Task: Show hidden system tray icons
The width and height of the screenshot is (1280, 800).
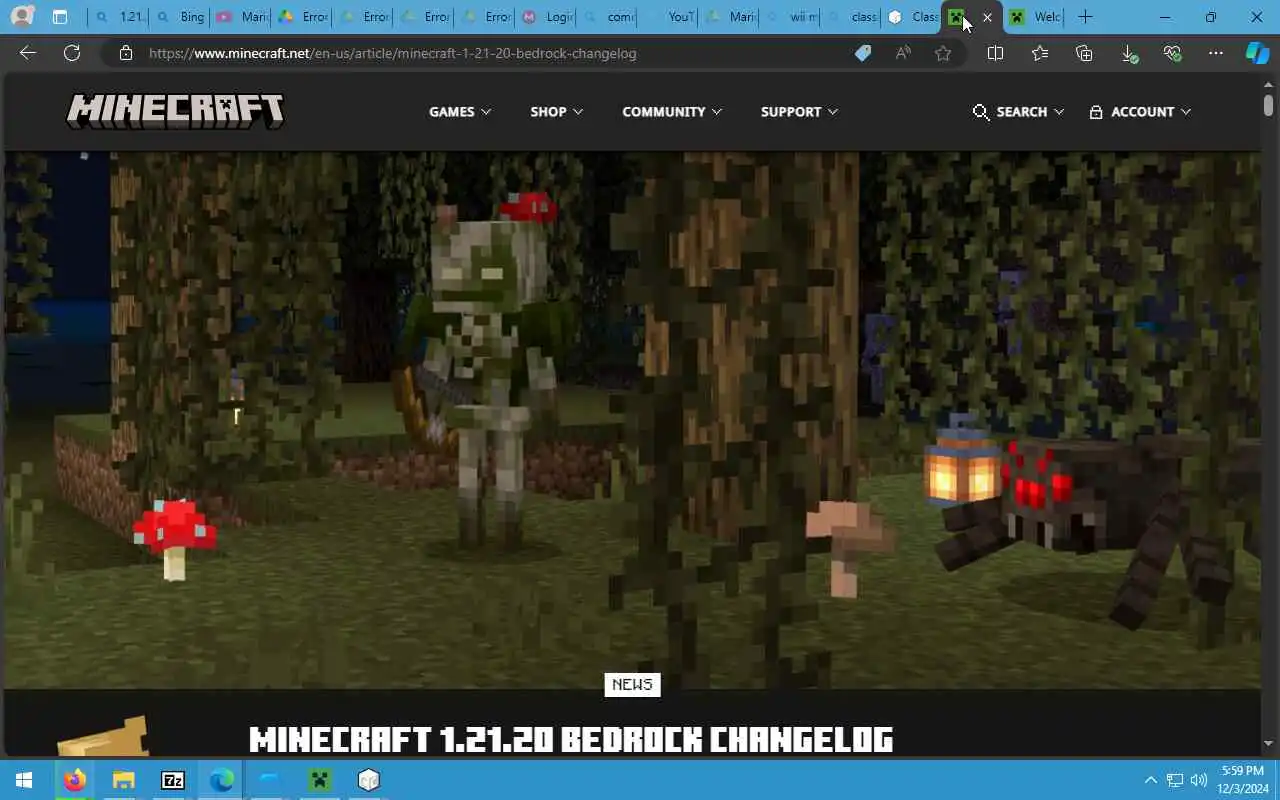Action: click(1150, 780)
